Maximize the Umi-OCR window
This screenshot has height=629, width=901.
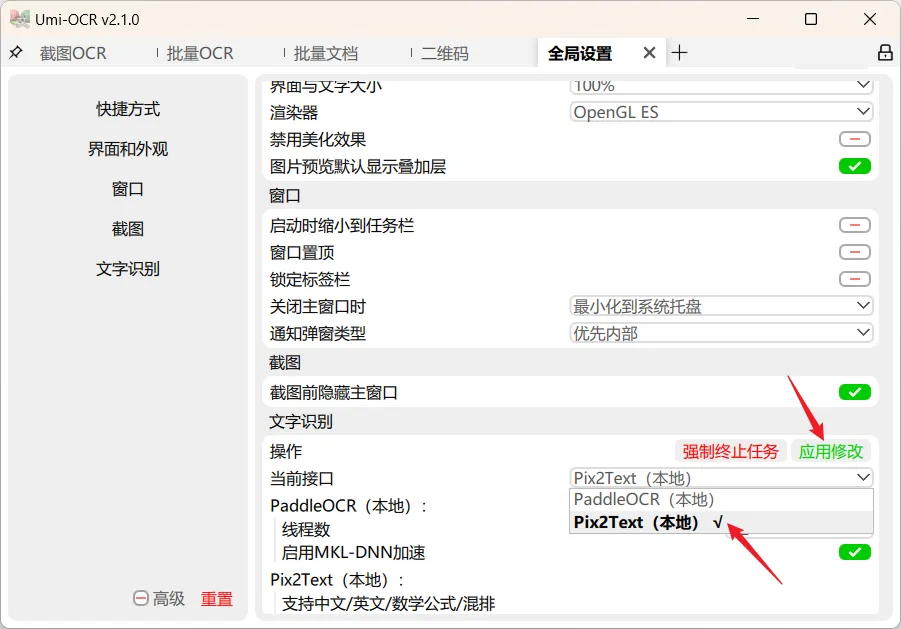pyautogui.click(x=811, y=19)
